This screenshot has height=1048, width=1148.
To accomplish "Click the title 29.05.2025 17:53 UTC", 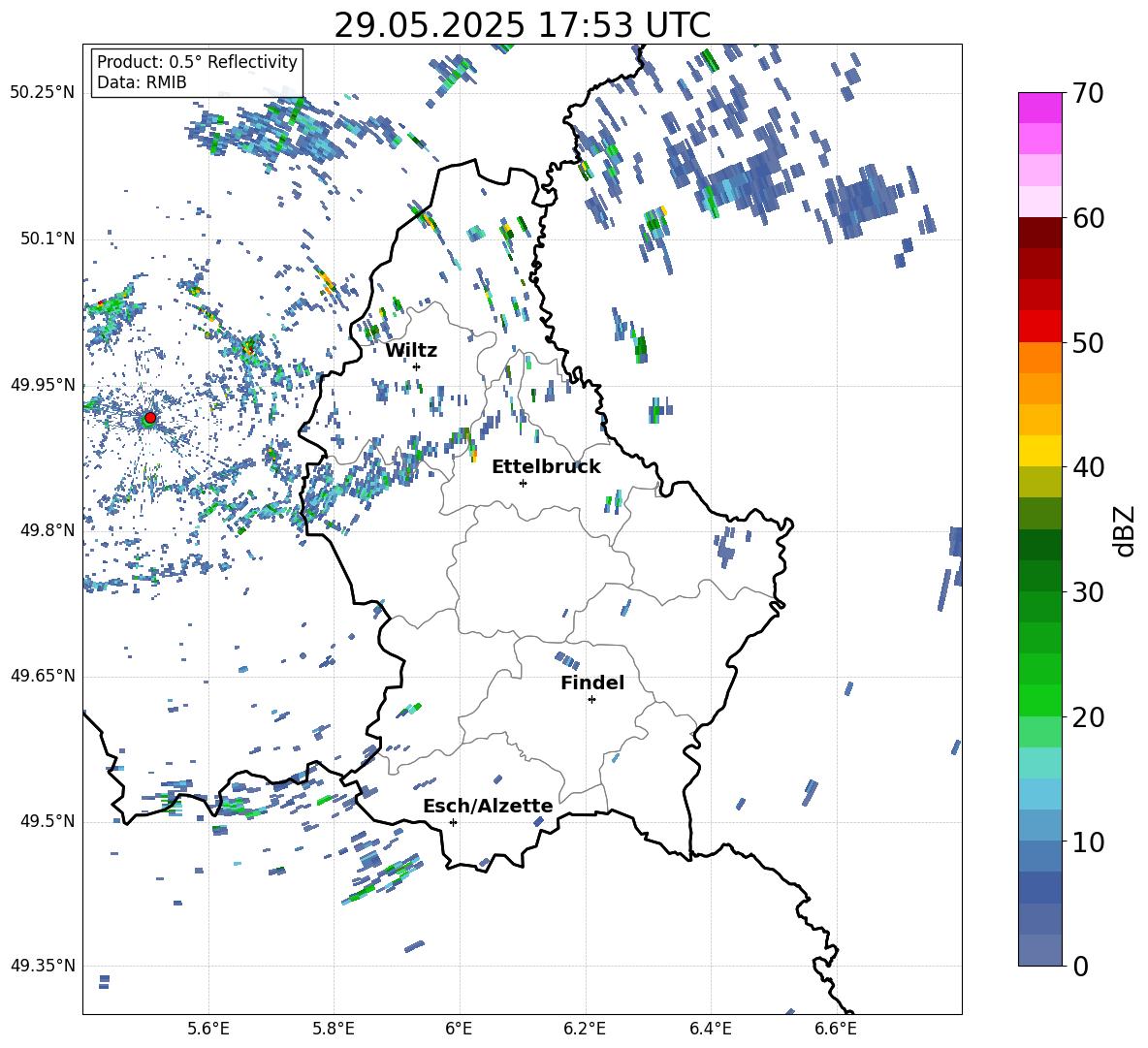I will pyautogui.click(x=522, y=25).
